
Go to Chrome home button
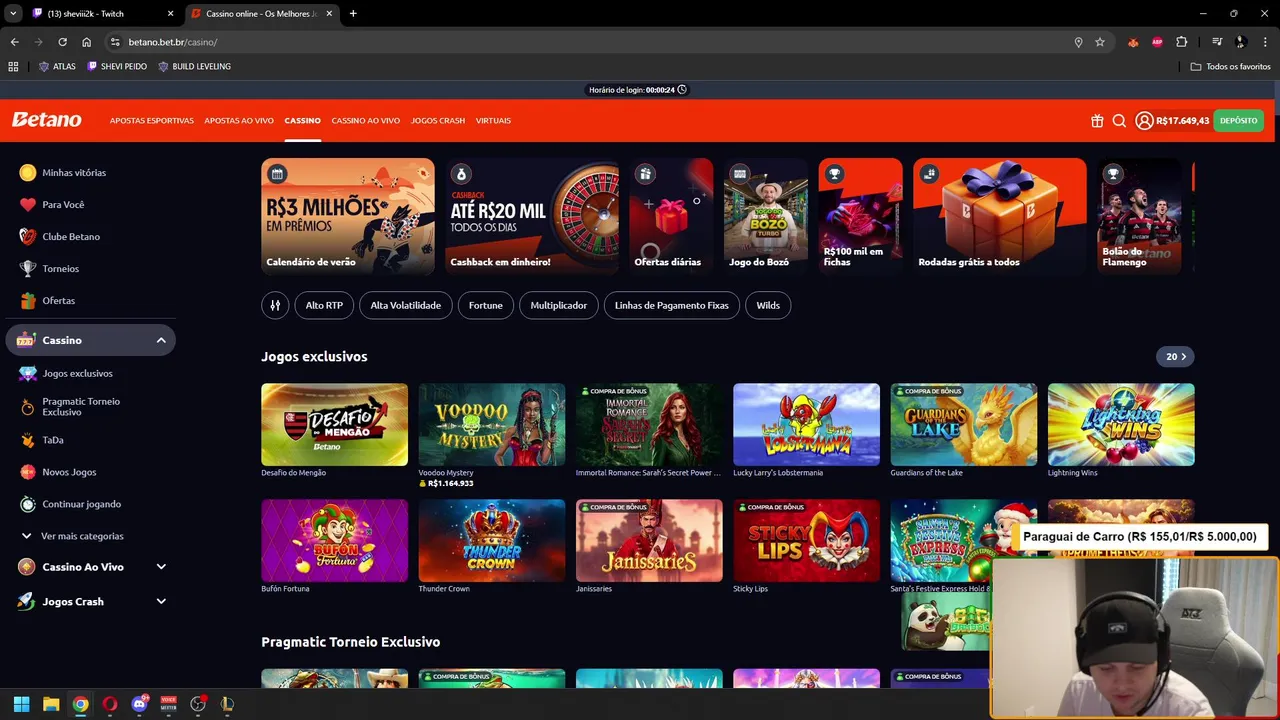(x=86, y=42)
